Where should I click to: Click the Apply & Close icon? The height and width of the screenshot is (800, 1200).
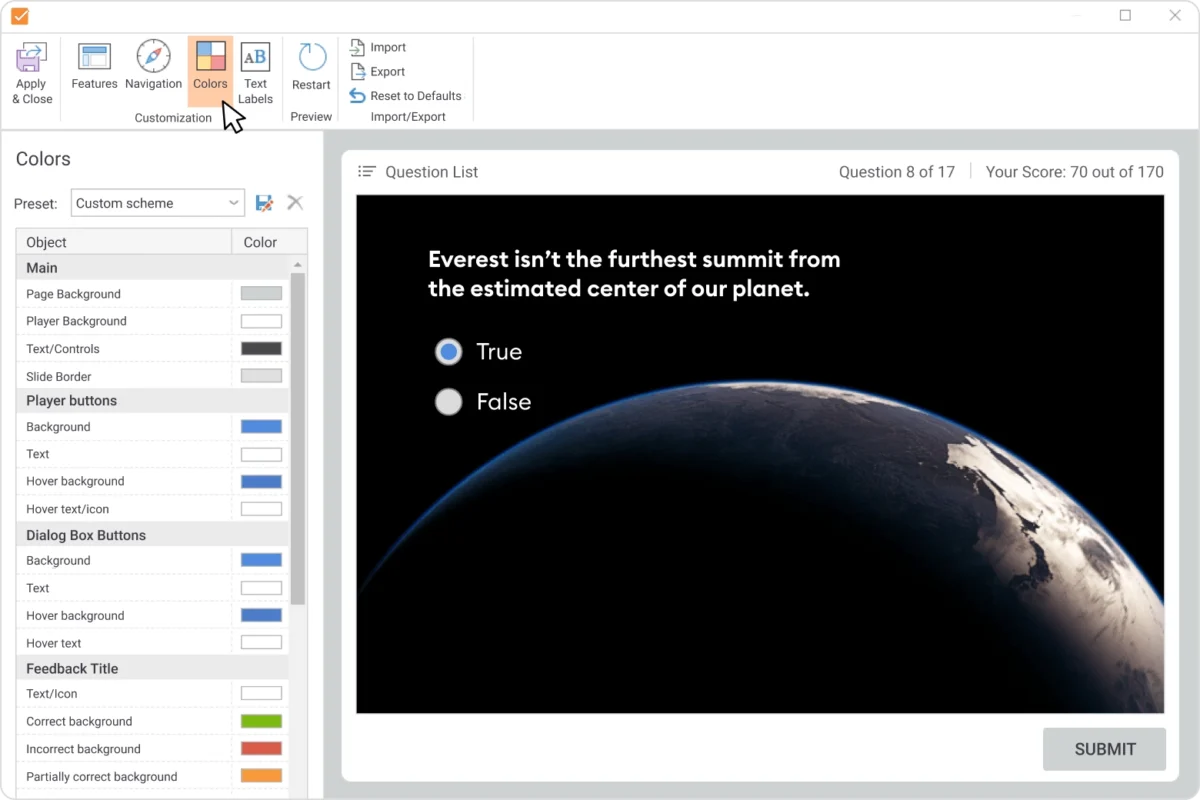tap(32, 59)
